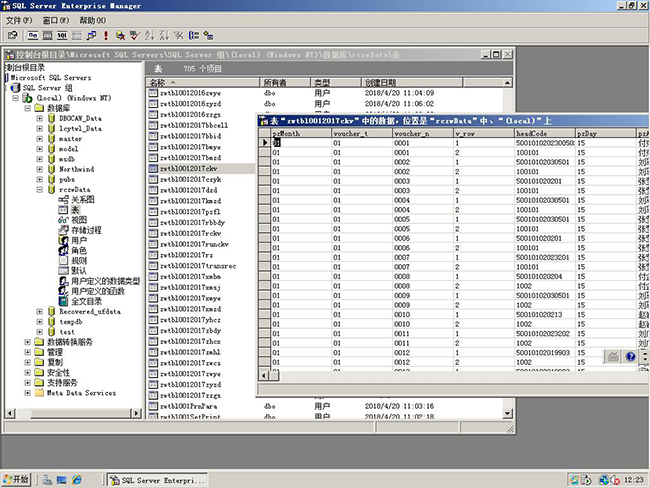Expand the 数据转换服务 folder
650x488 pixels.
[x=27, y=342]
